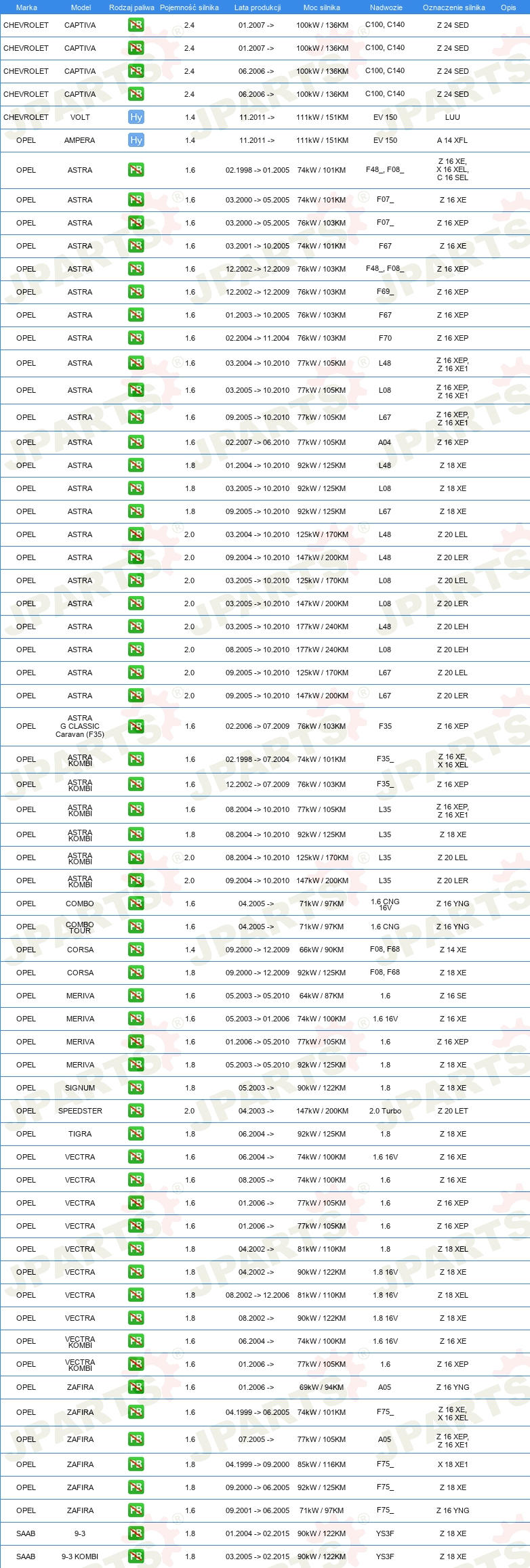Click the petrol icon in the ZAFIRA 85kW row
The height and width of the screenshot is (1568, 530).
(136, 1464)
